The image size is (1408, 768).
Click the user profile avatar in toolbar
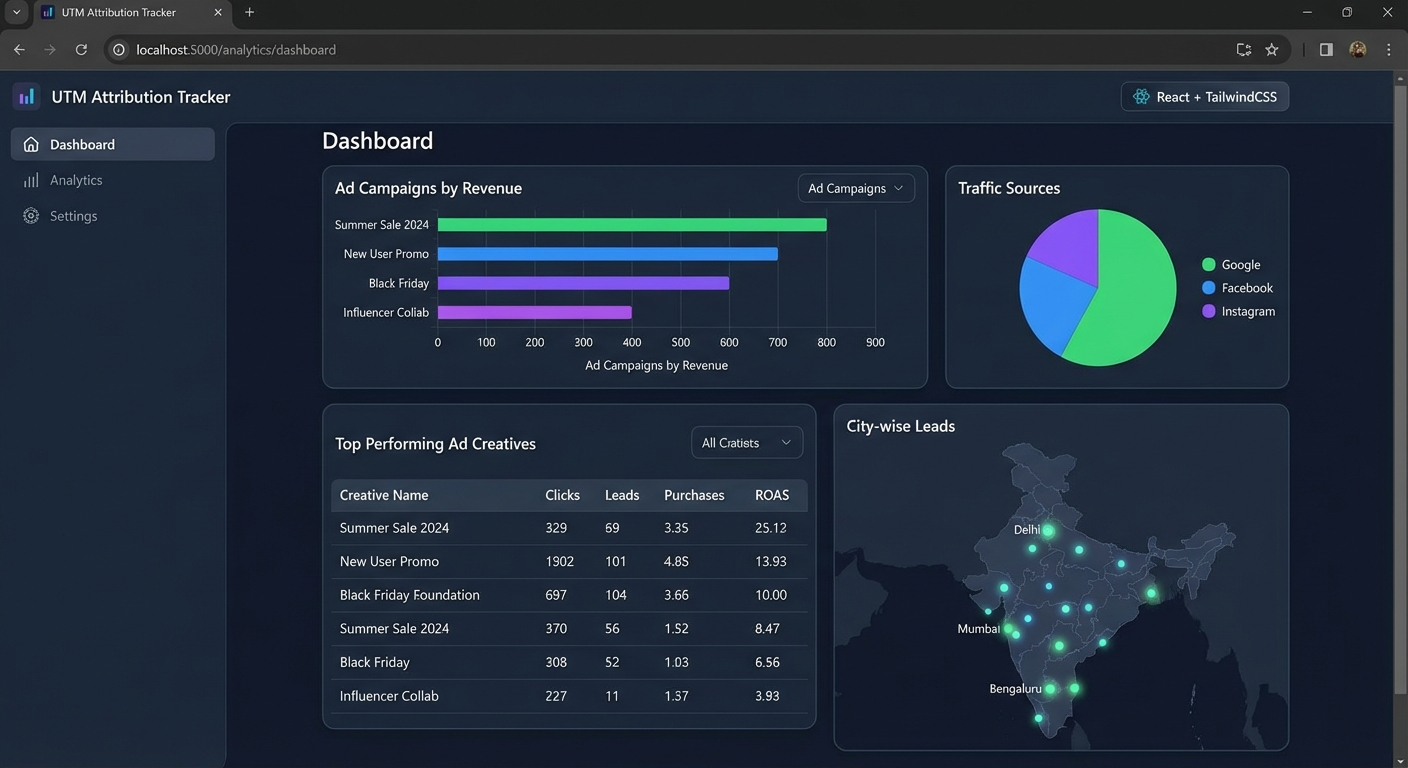click(1357, 50)
